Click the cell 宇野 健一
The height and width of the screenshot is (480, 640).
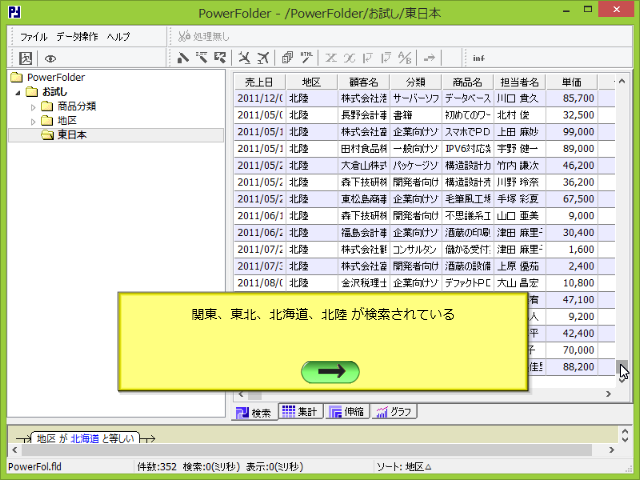(520, 149)
